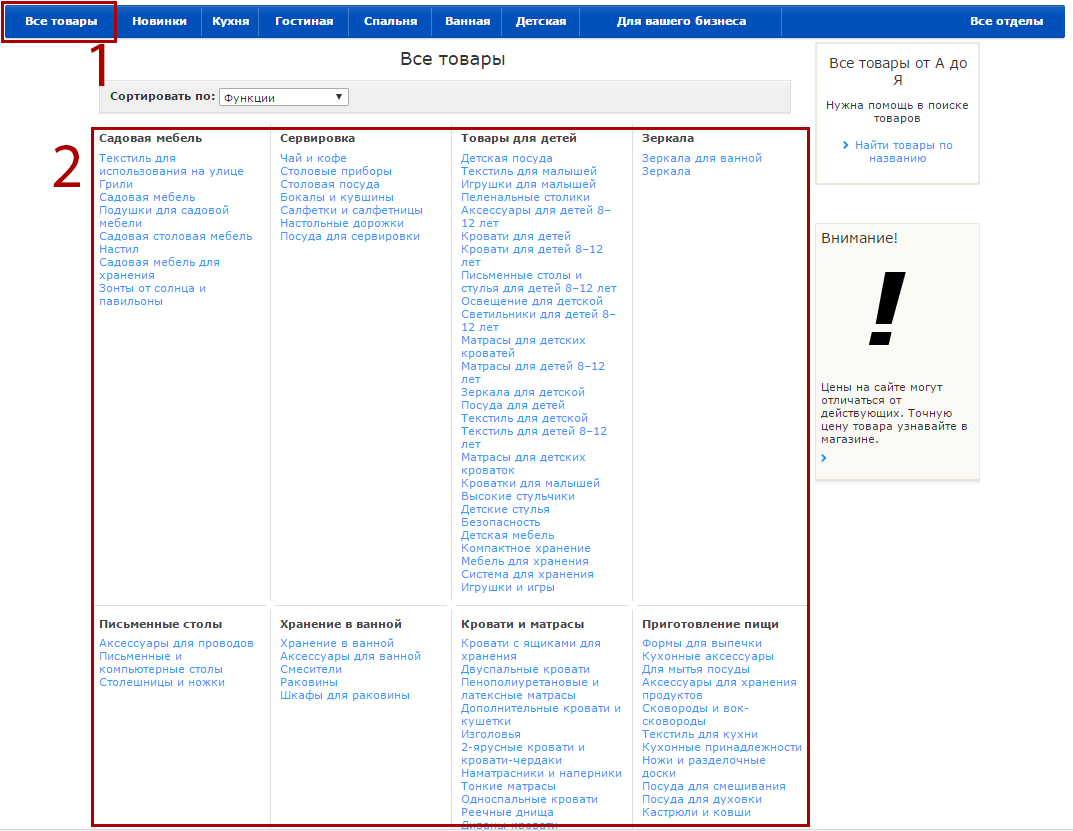Open the blue arrow link under the Внимание notice
Image resolution: width=1073 pixels, height=831 pixels.
pos(824,458)
